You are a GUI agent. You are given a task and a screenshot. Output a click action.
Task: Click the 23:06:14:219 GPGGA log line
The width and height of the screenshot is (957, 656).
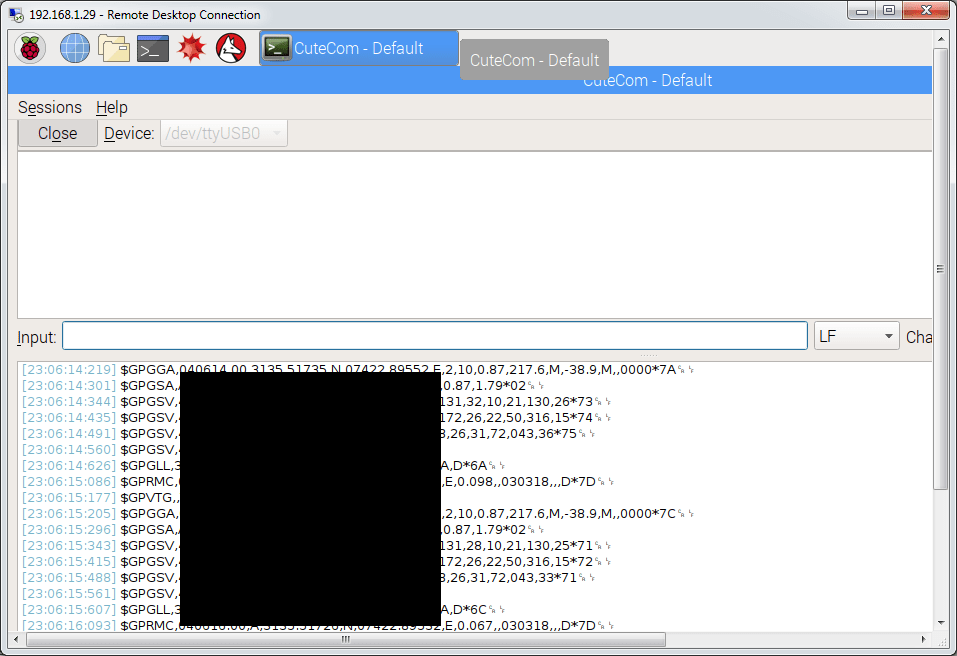point(358,370)
